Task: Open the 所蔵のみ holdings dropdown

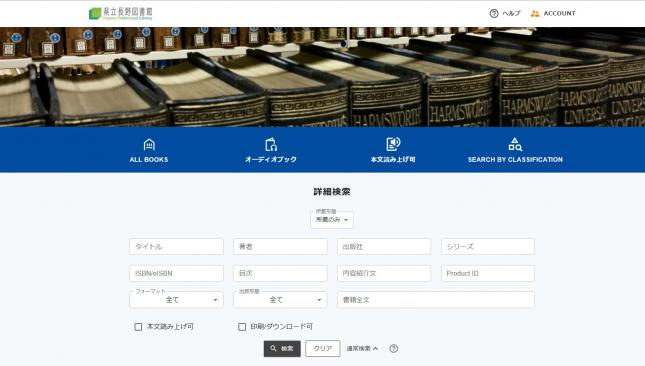Action: coord(332,219)
